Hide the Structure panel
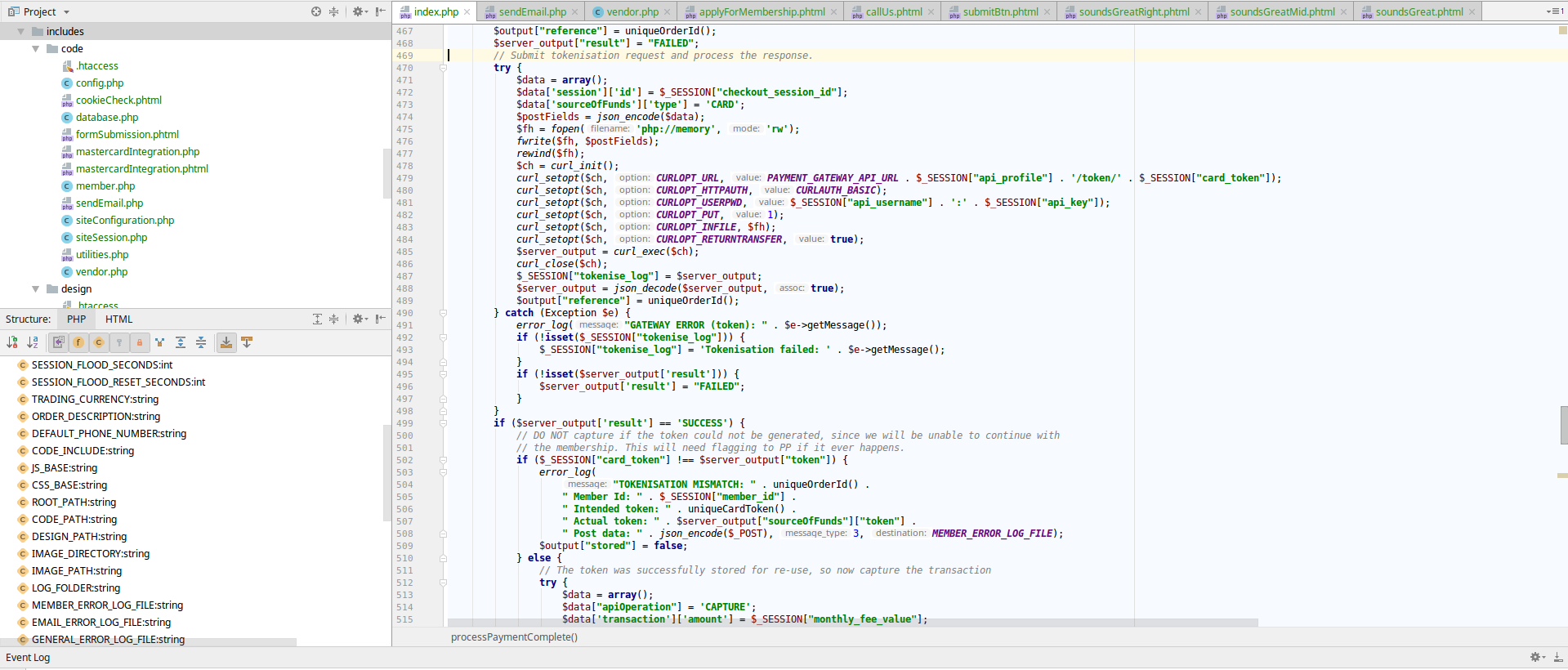The width and height of the screenshot is (1568, 670). (x=380, y=319)
